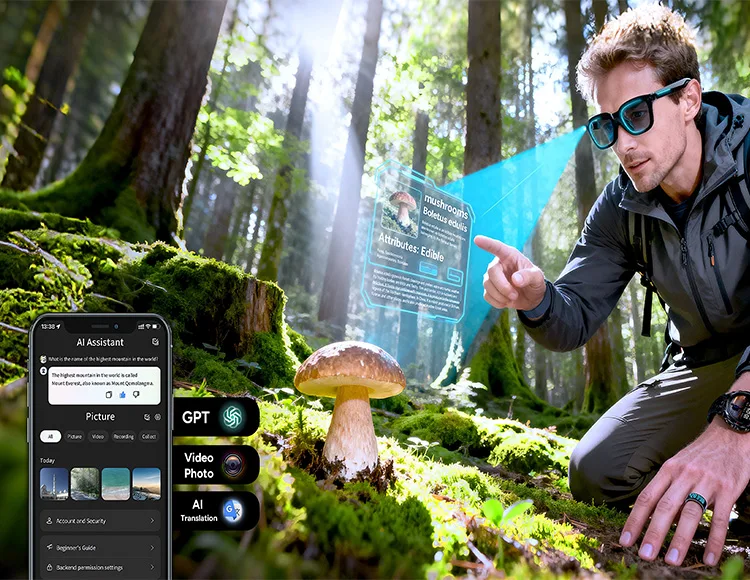Select the Picture filter tab
Viewport: 750px width, 580px height.
click(75, 437)
